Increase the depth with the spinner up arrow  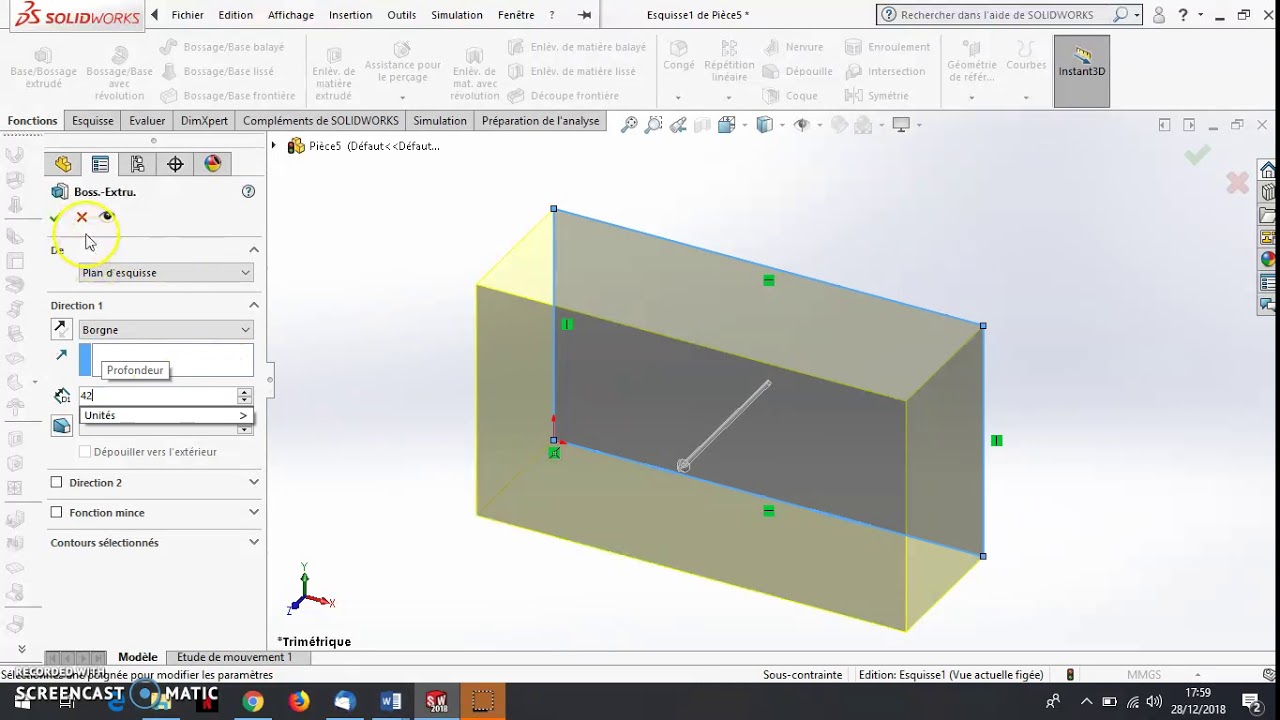pos(244,392)
